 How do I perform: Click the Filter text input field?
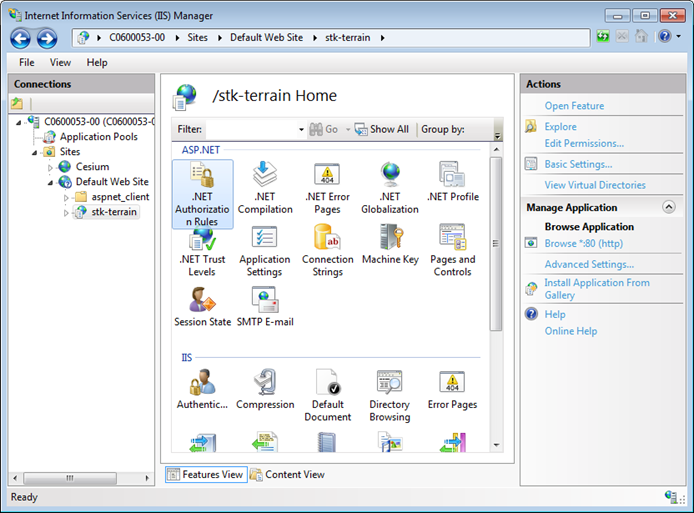(252, 130)
